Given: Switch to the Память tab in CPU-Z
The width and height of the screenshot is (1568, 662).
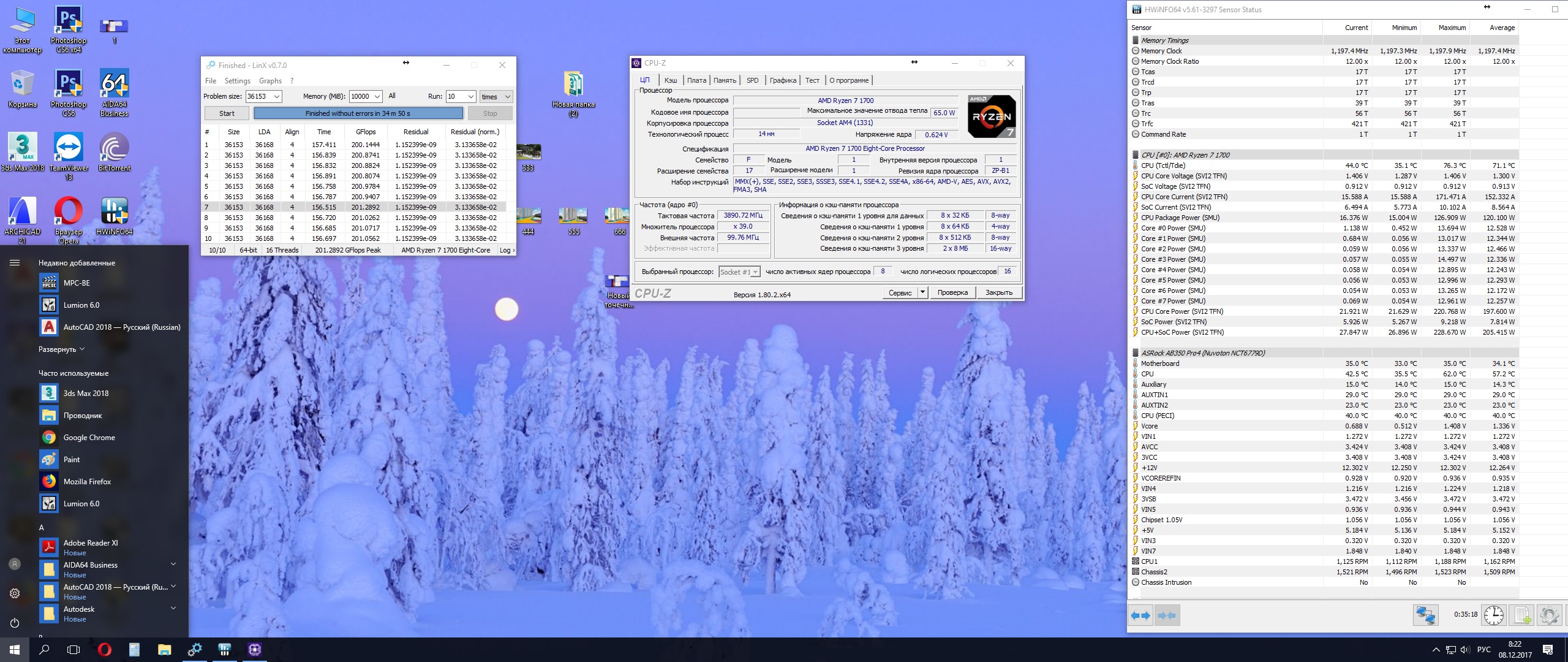Looking at the screenshot, I should coord(725,80).
